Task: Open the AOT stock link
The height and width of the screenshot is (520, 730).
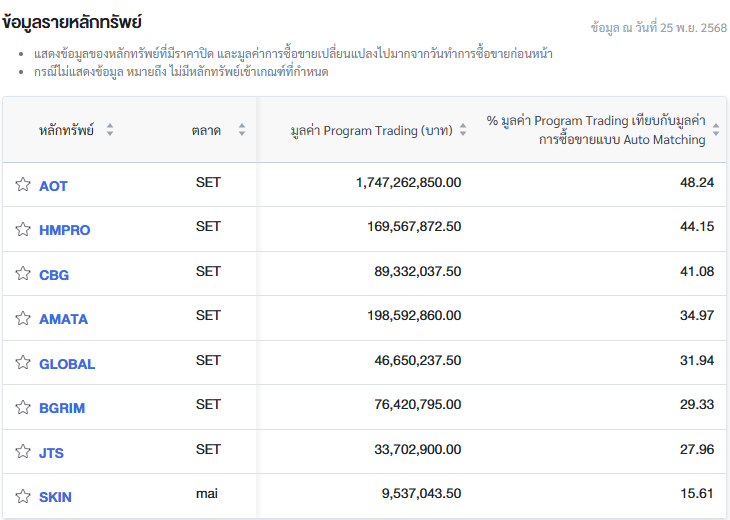Action: [53, 186]
